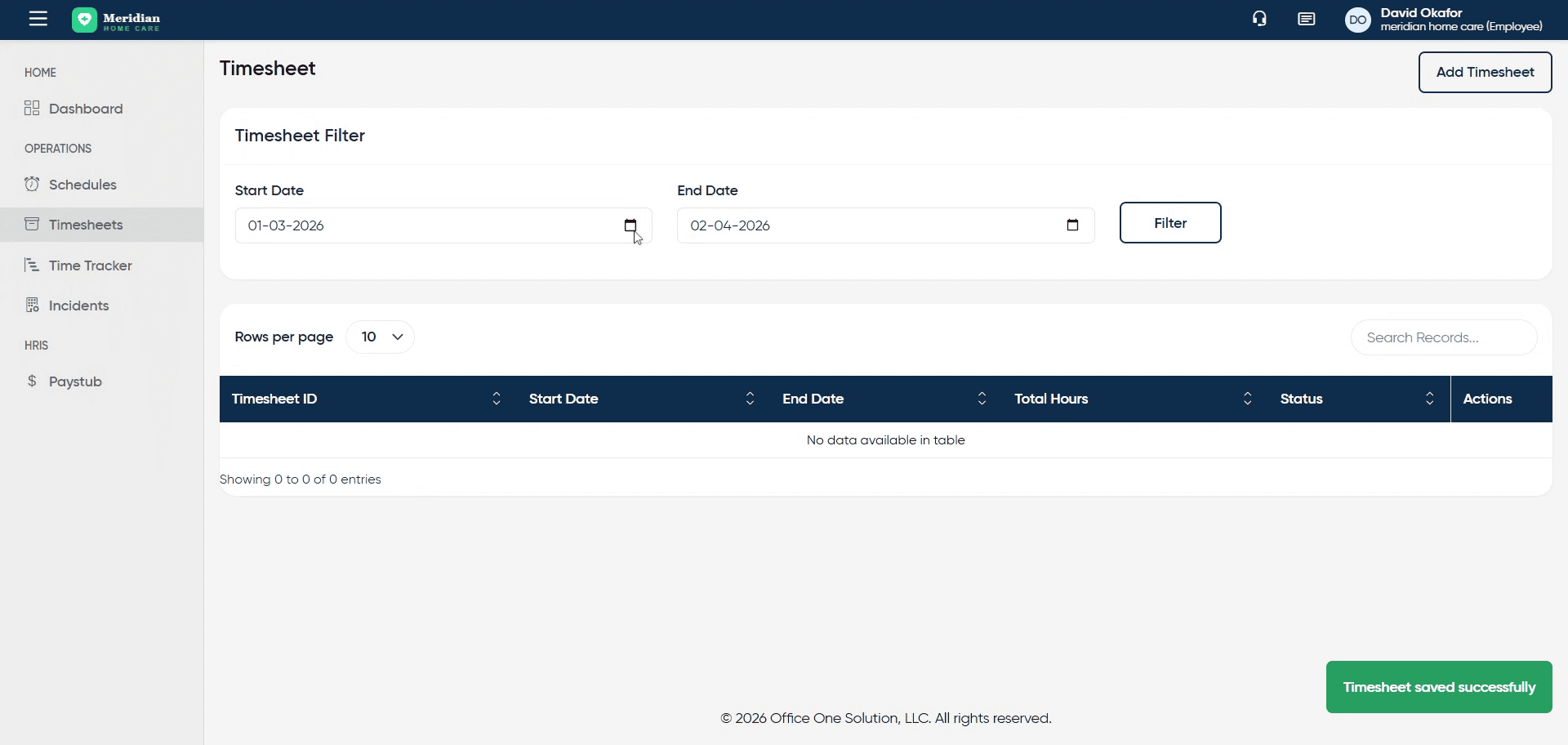The height and width of the screenshot is (745, 1568).
Task: Open End Date calendar picker icon
Action: [x=1072, y=225]
